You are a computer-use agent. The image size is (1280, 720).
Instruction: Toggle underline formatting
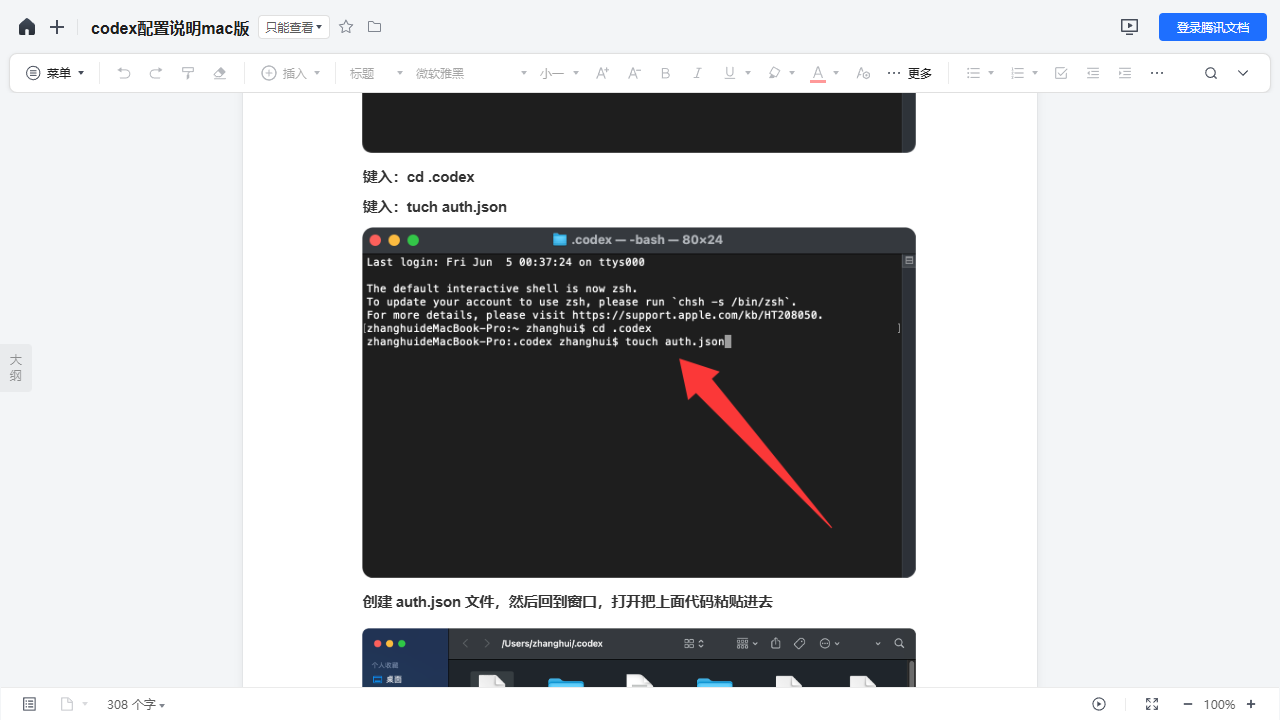click(728, 73)
